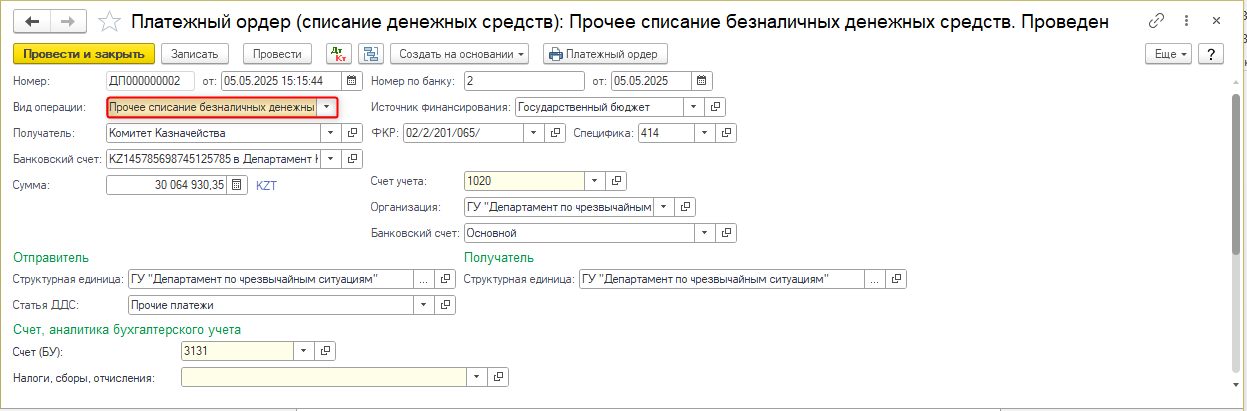Click the Сумма field with 30 064 930,35
This screenshot has width=1247, height=411.
(x=167, y=185)
